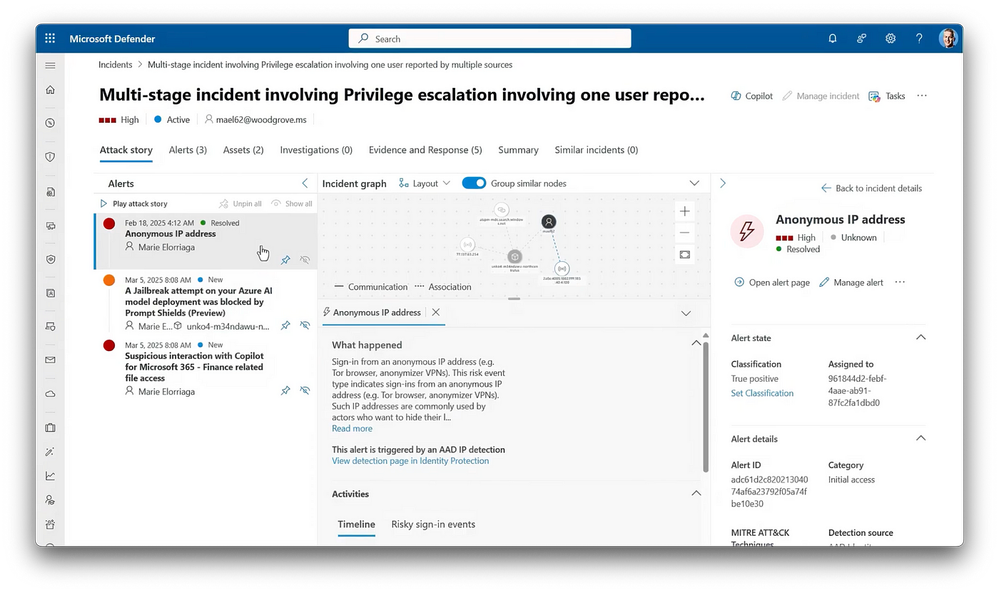Image resolution: width=999 pixels, height=593 pixels.
Task: Open more options ellipsis beside Tasks
Action: tap(922, 96)
